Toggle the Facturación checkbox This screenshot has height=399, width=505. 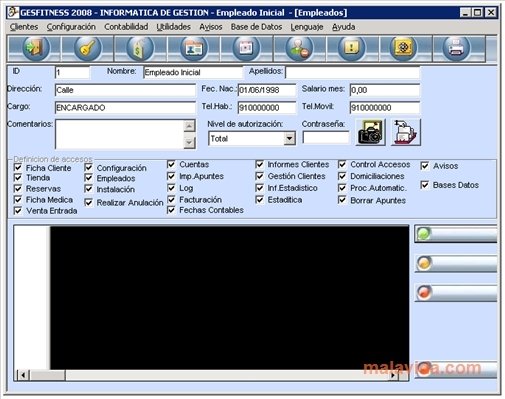coord(171,199)
